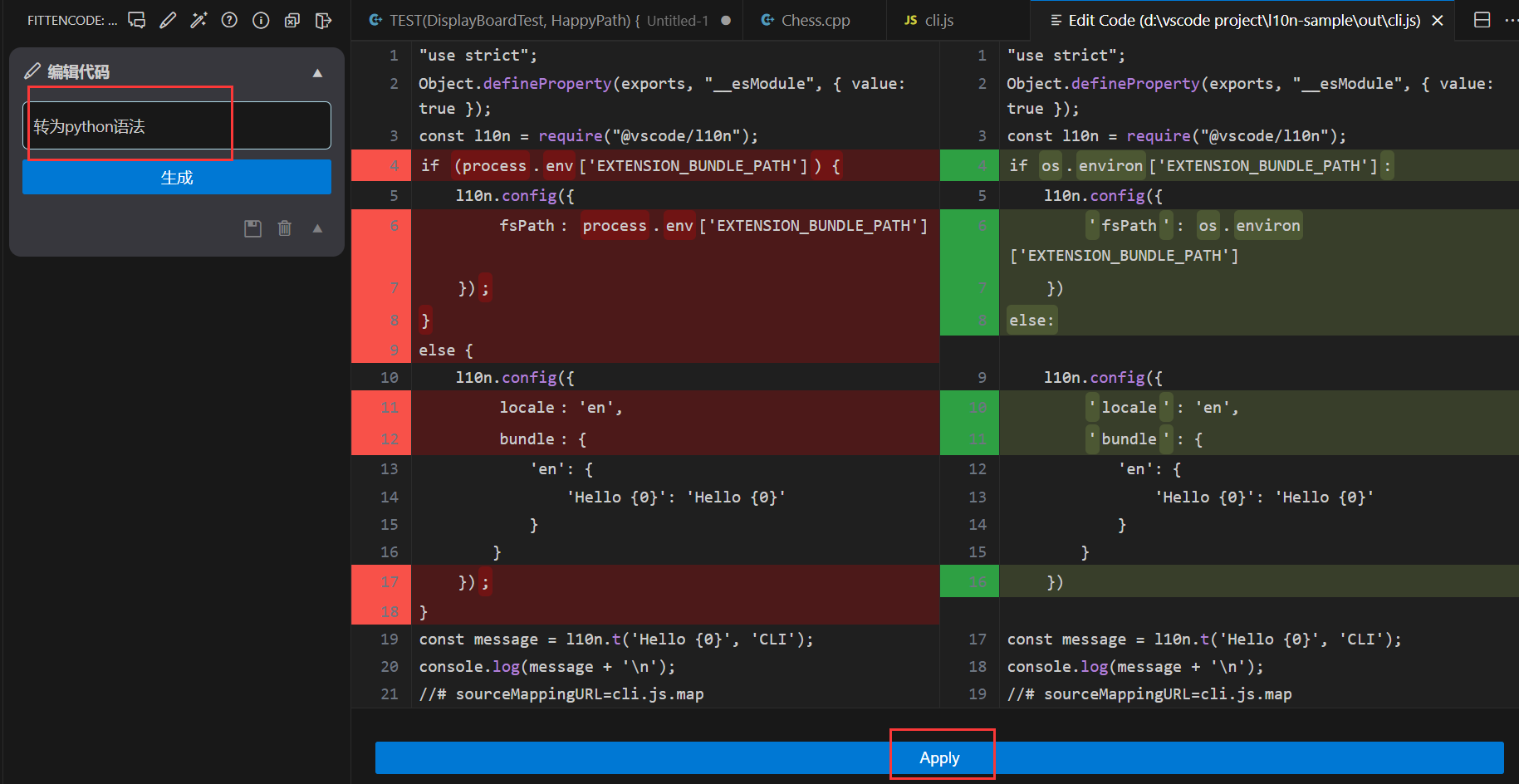Click the logout door icon

point(323,20)
